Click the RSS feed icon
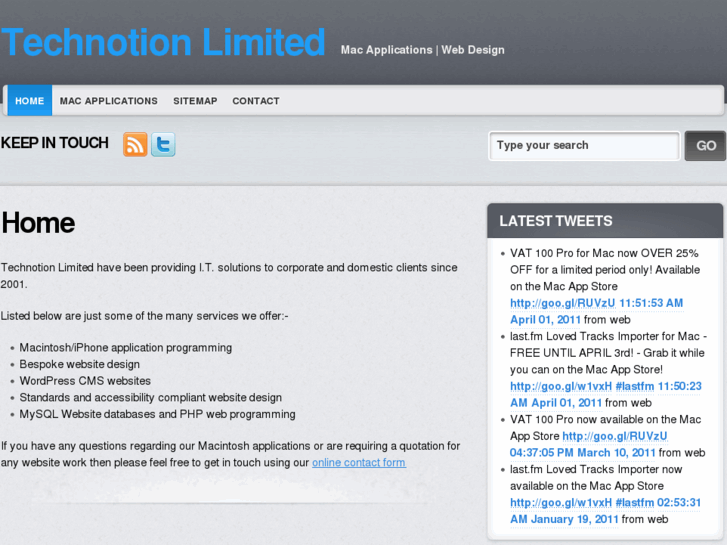This screenshot has width=727, height=545. 135,144
